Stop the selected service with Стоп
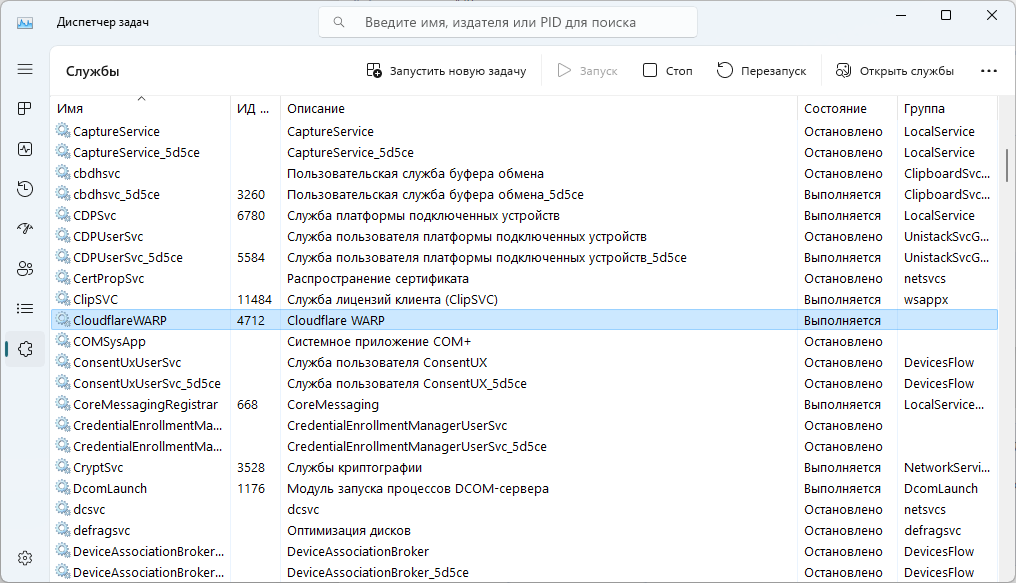1016x583 pixels. (x=667, y=71)
